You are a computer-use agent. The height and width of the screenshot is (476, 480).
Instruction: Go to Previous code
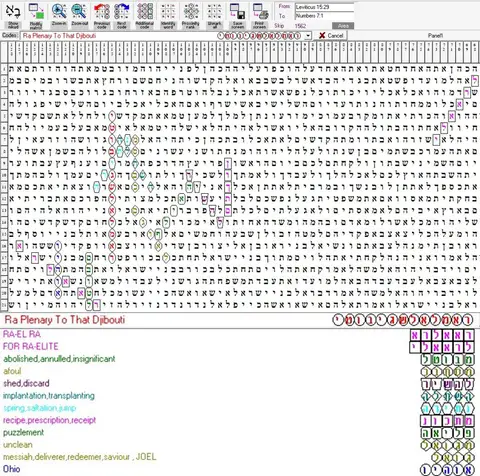pyautogui.click(x=102, y=15)
